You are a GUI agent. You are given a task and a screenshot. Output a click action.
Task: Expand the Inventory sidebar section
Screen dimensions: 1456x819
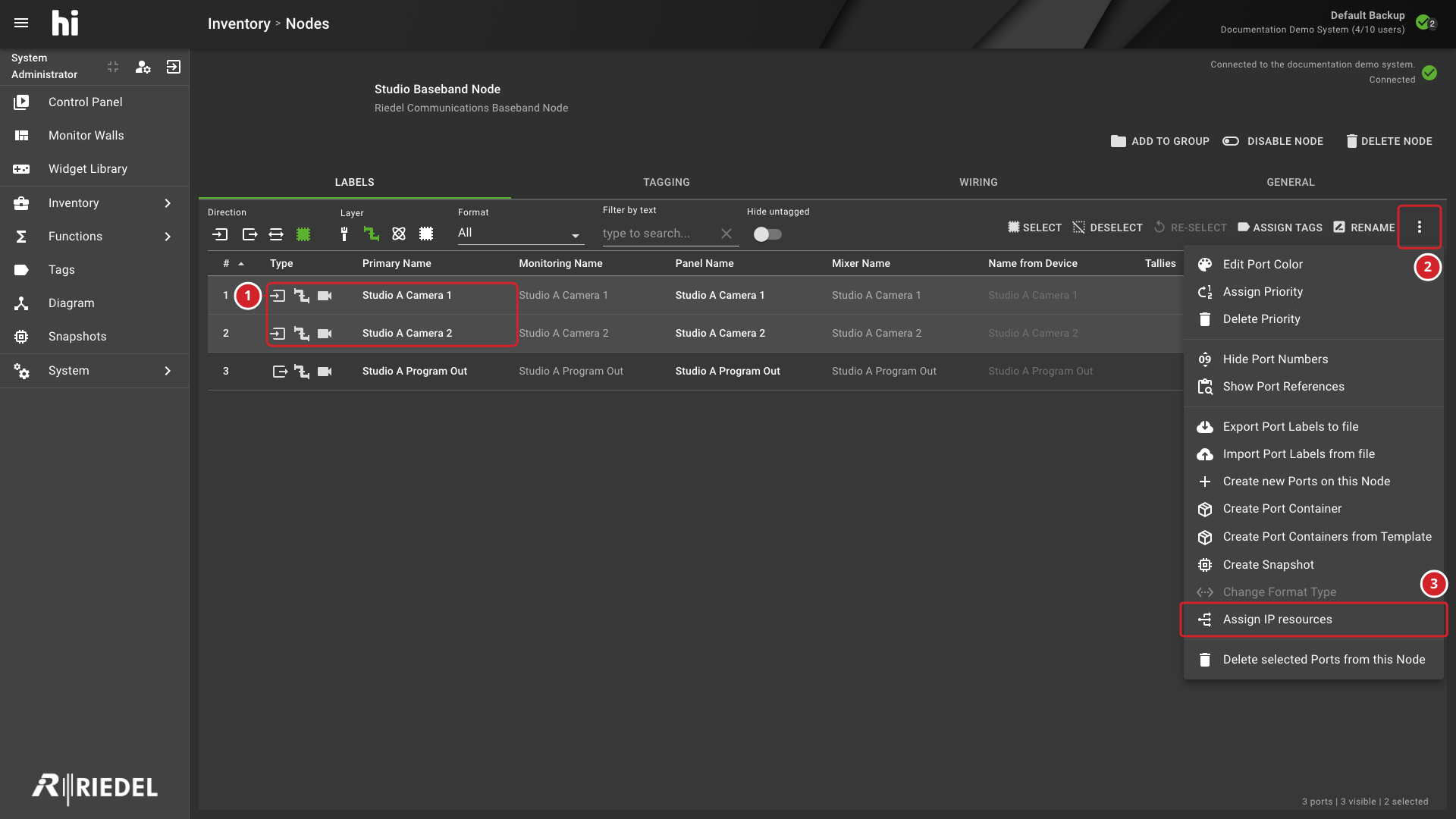(x=95, y=203)
